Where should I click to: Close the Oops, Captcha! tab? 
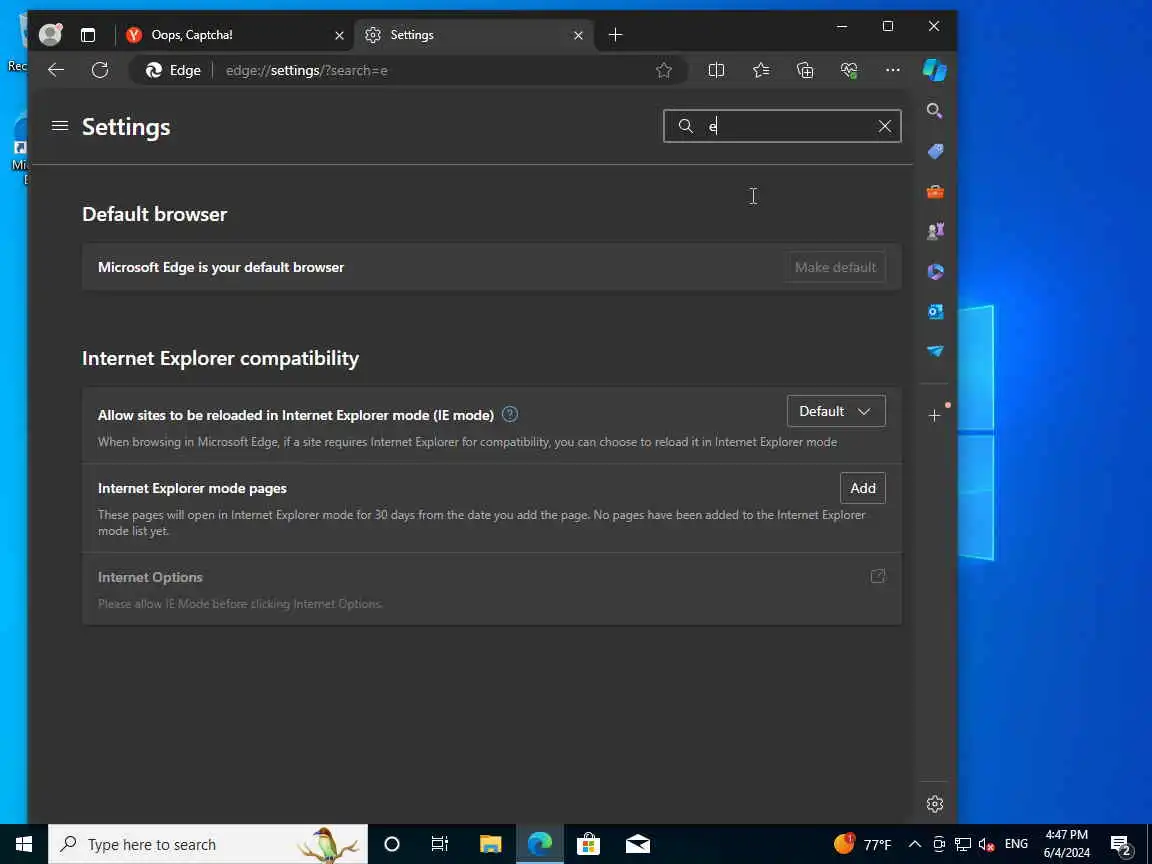(339, 35)
